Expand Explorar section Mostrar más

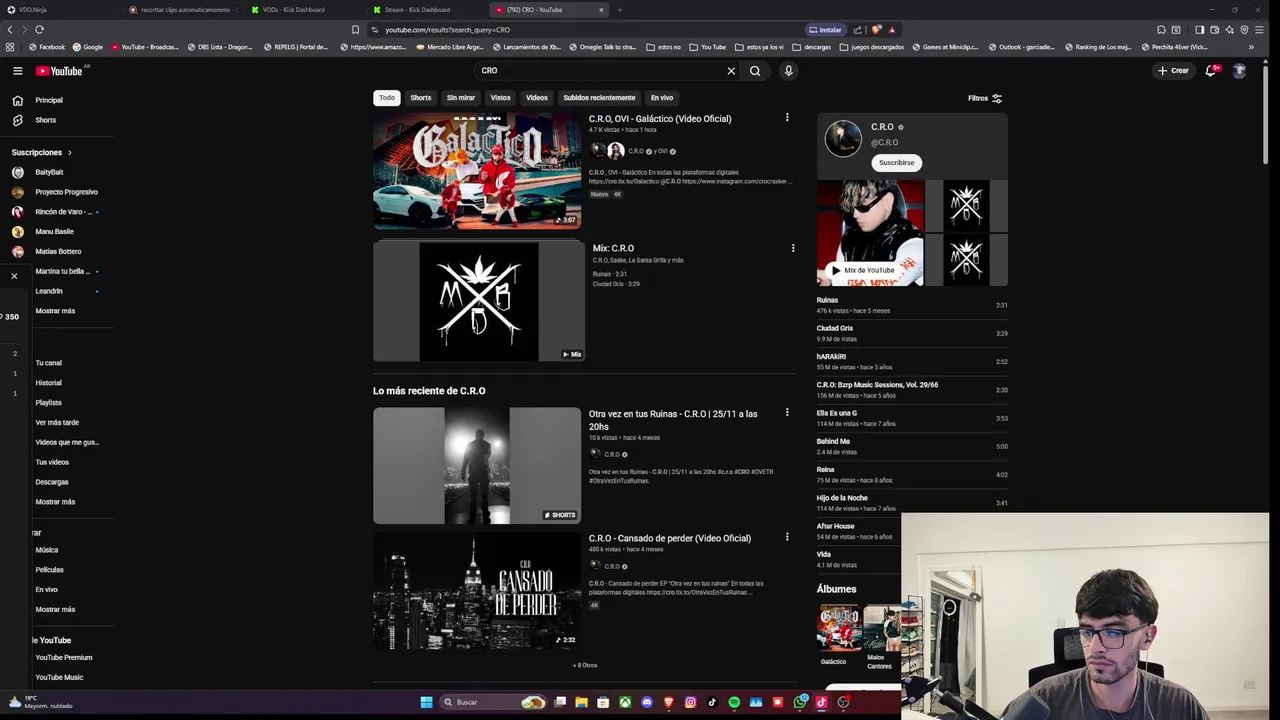[x=55, y=610]
